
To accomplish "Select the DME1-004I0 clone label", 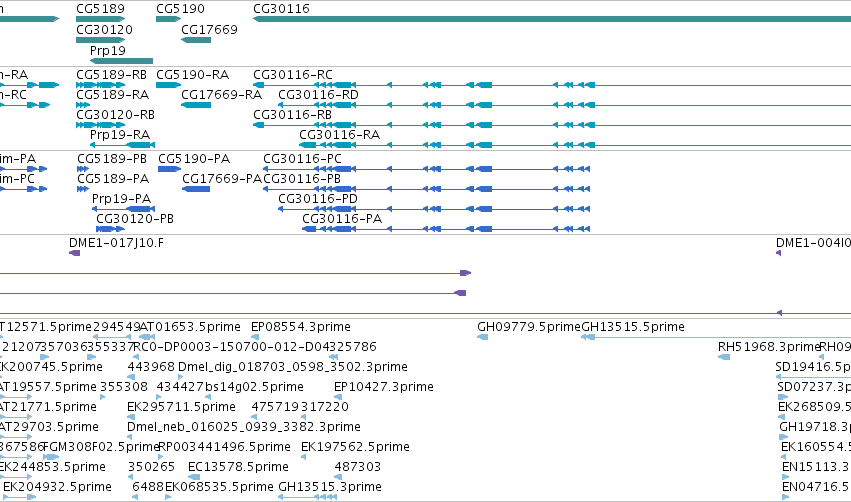I will pyautogui.click(x=813, y=243).
